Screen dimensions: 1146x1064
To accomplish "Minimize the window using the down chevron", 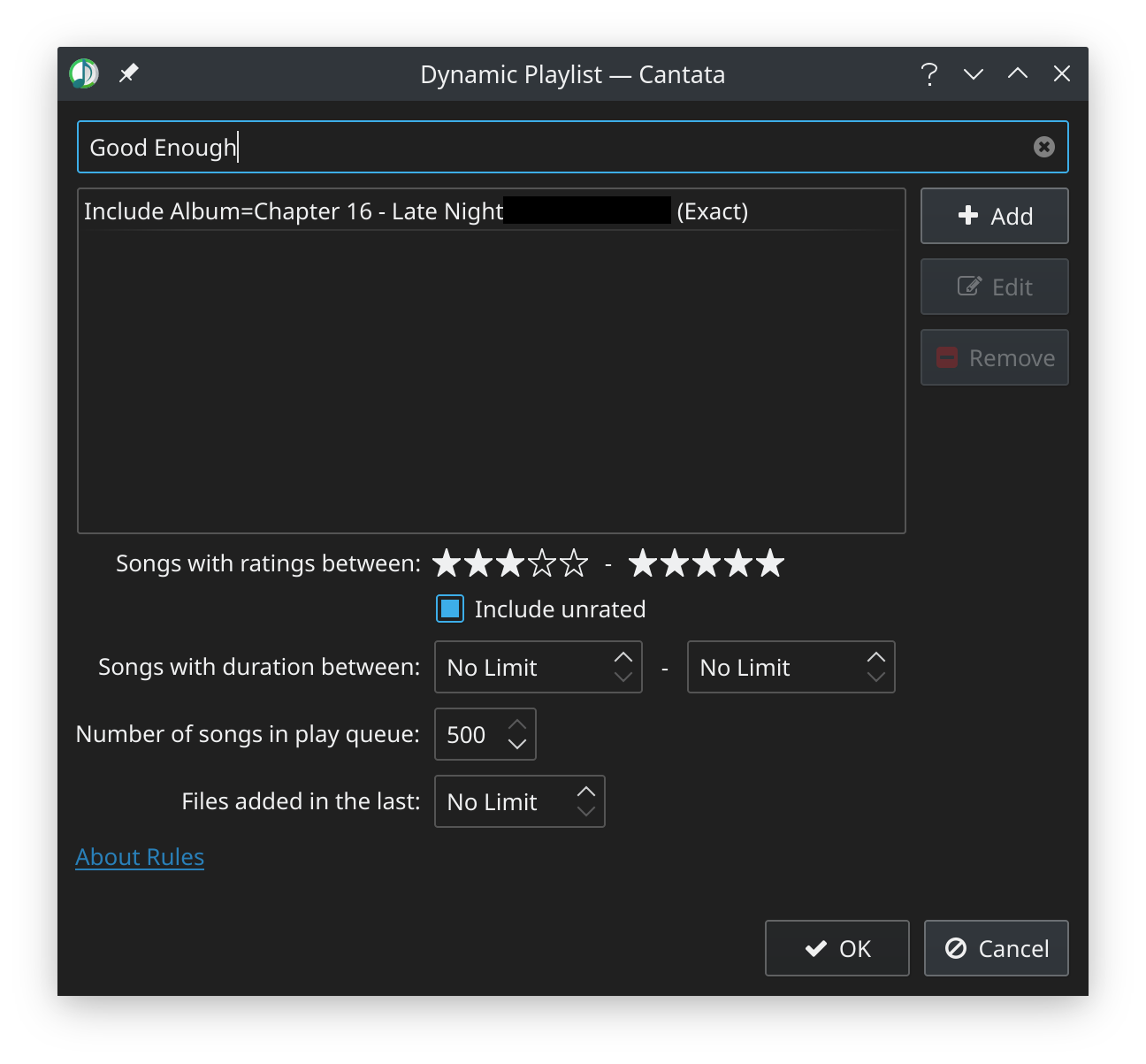I will tap(974, 73).
